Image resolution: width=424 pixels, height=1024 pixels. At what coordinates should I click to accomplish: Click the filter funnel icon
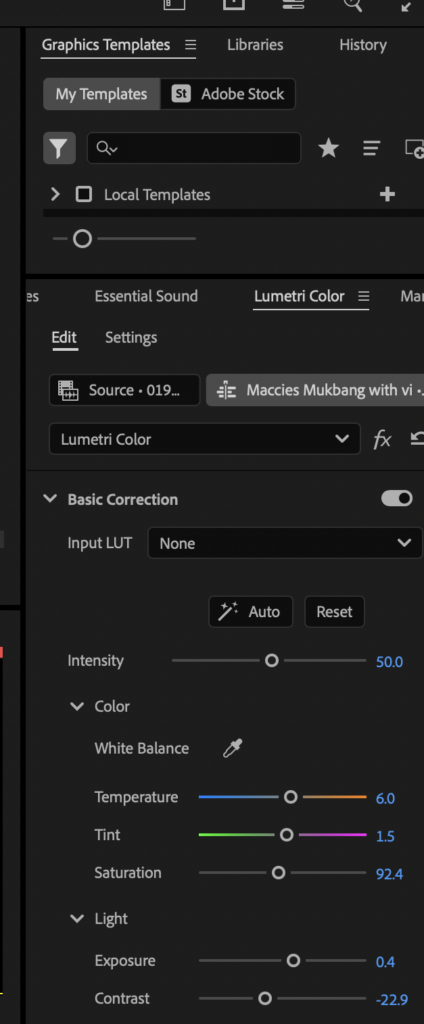pos(59,148)
